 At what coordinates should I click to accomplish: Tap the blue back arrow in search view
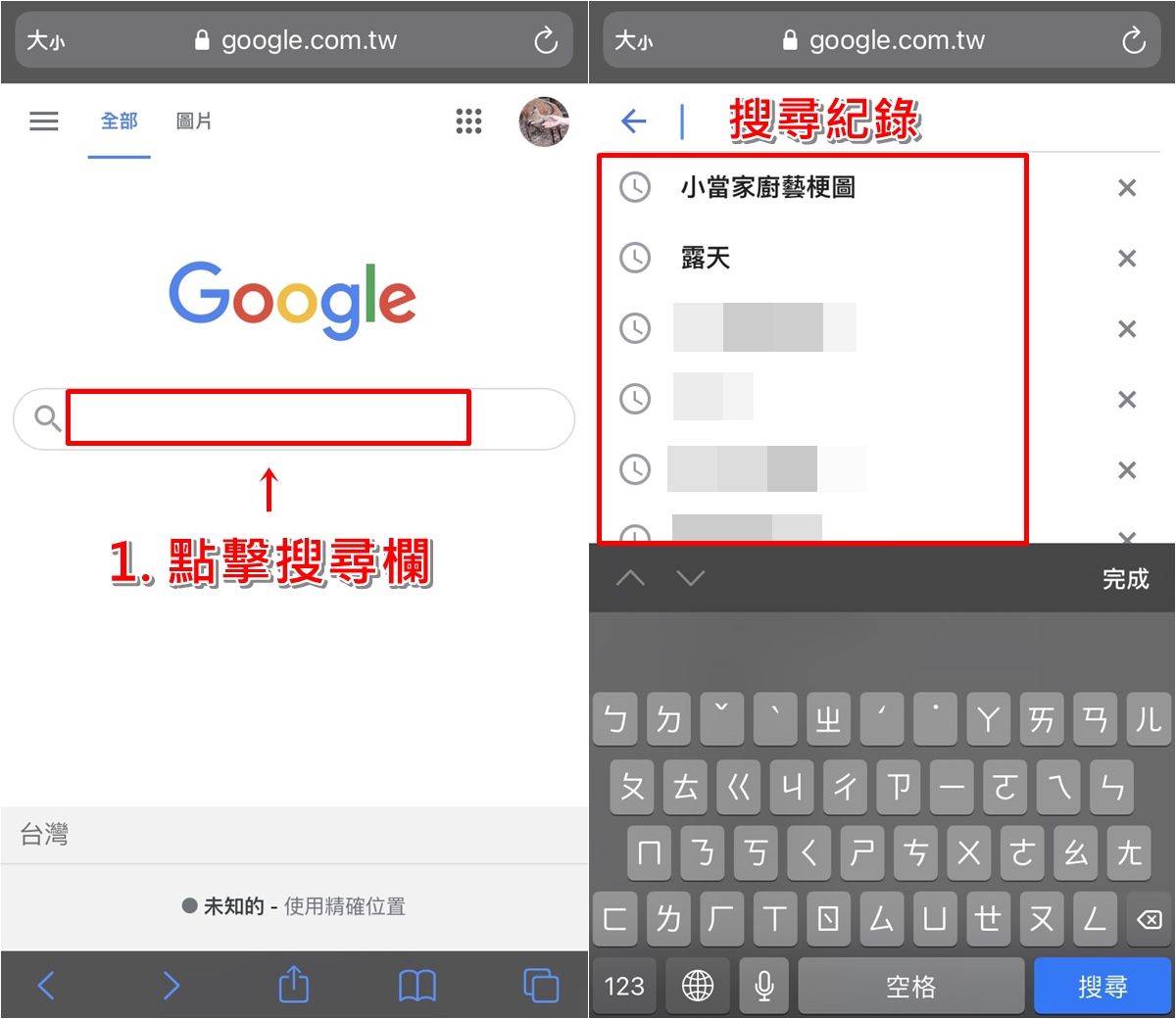click(634, 121)
